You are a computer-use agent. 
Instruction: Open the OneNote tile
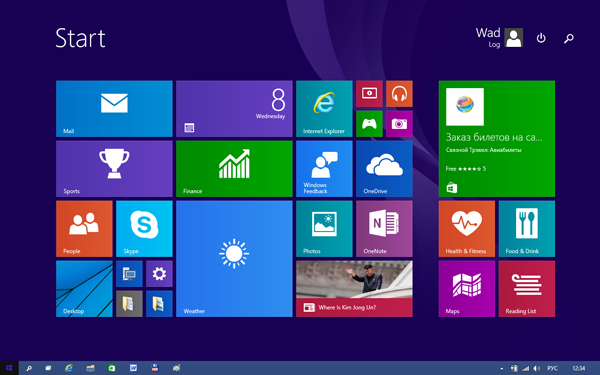tap(384, 229)
